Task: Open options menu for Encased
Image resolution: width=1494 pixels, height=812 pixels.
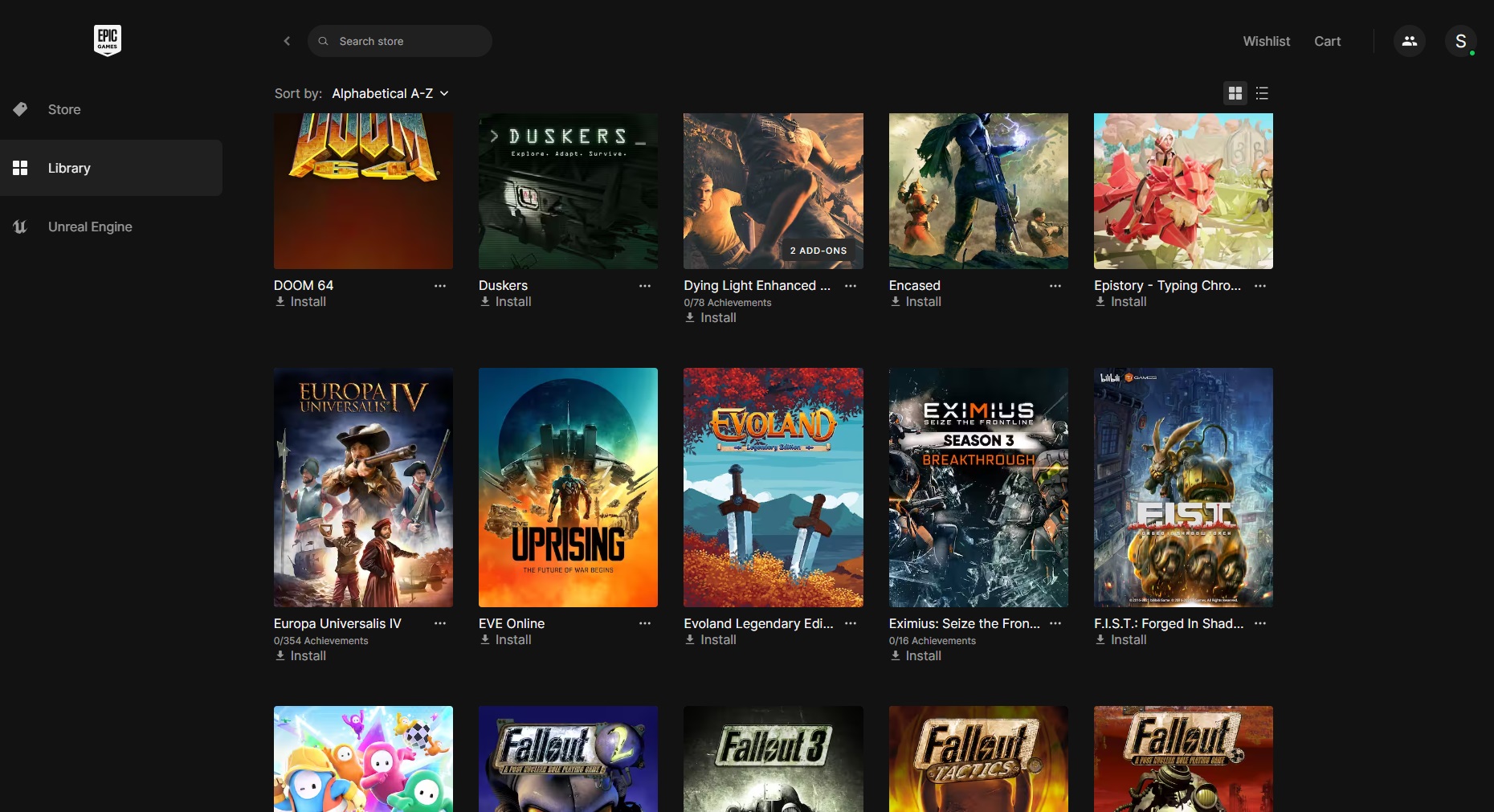Action: coord(1055,286)
